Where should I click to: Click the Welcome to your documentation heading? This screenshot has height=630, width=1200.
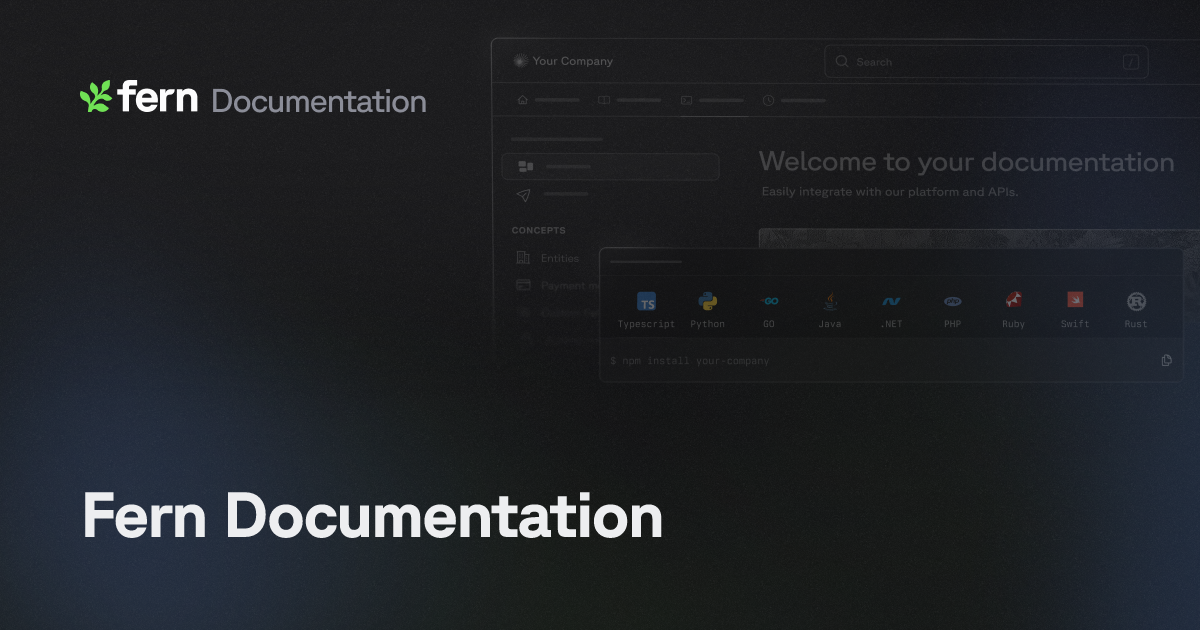(x=966, y=162)
